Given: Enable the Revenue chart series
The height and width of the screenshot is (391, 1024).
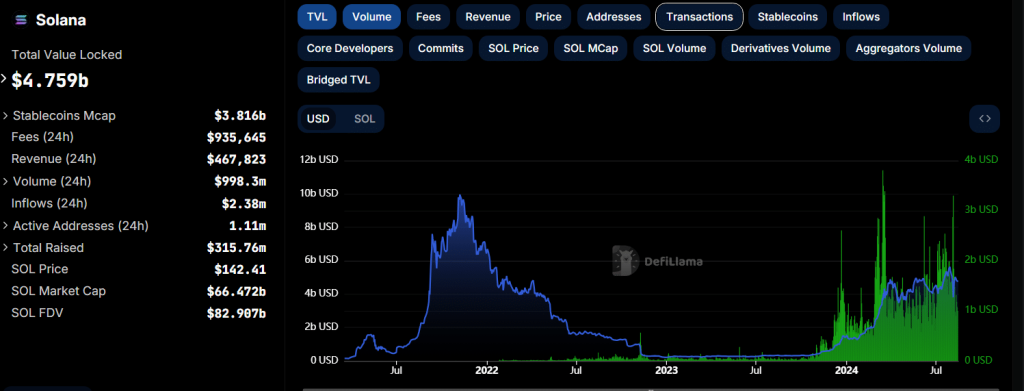Looking at the screenshot, I should click(x=488, y=17).
